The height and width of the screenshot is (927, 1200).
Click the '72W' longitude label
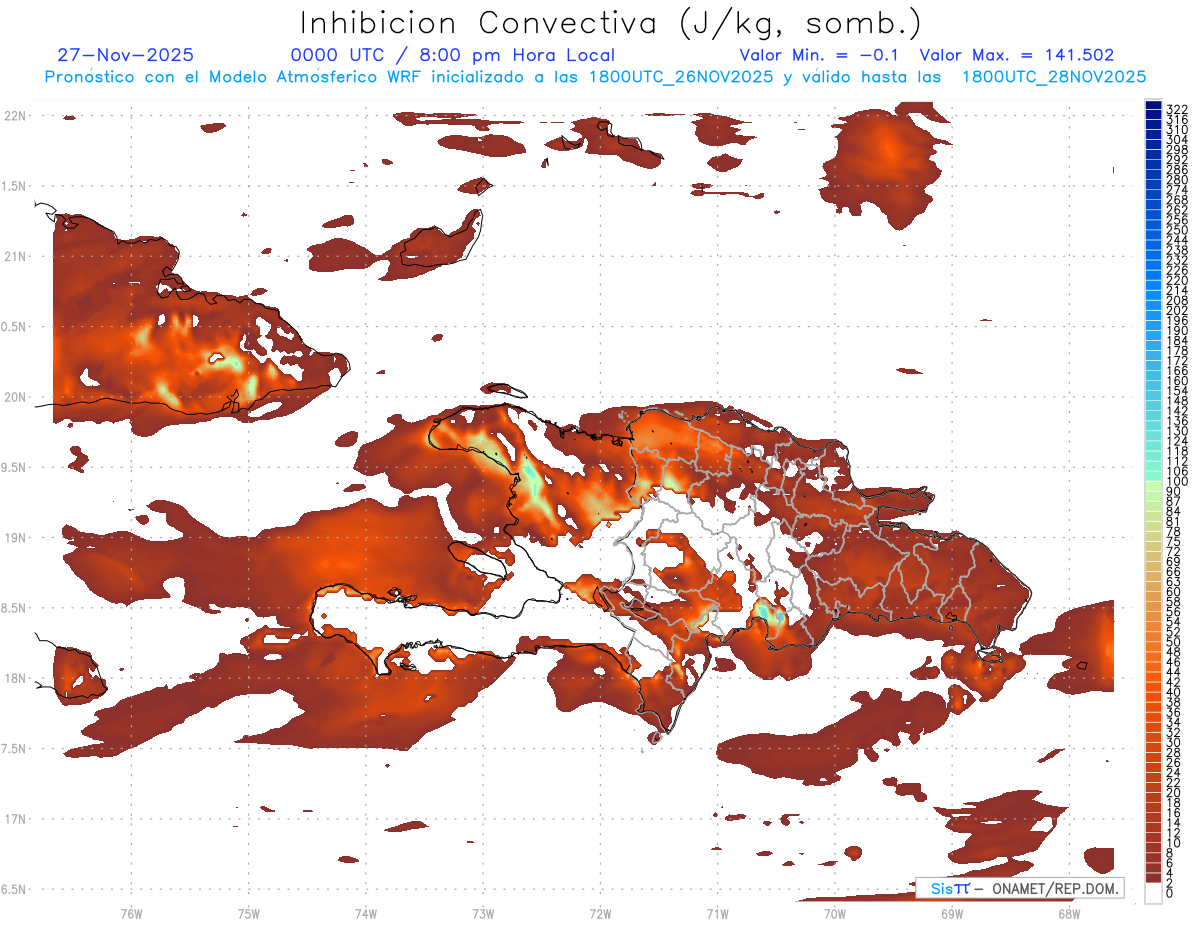pos(600,912)
